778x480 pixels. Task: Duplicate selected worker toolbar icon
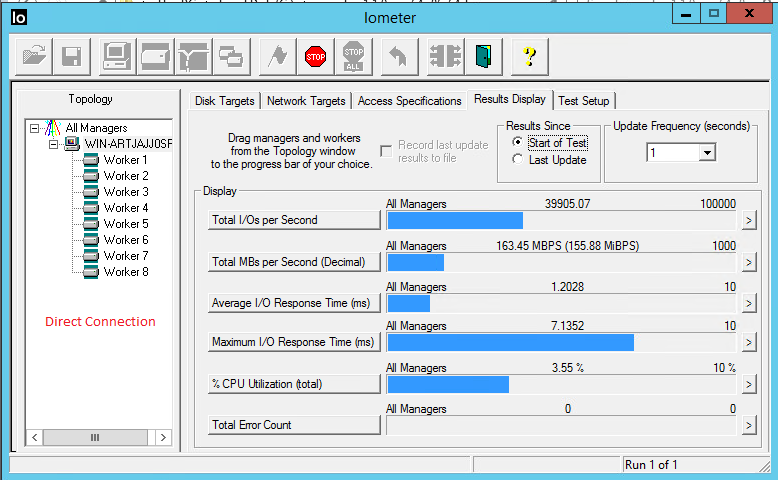pos(231,57)
